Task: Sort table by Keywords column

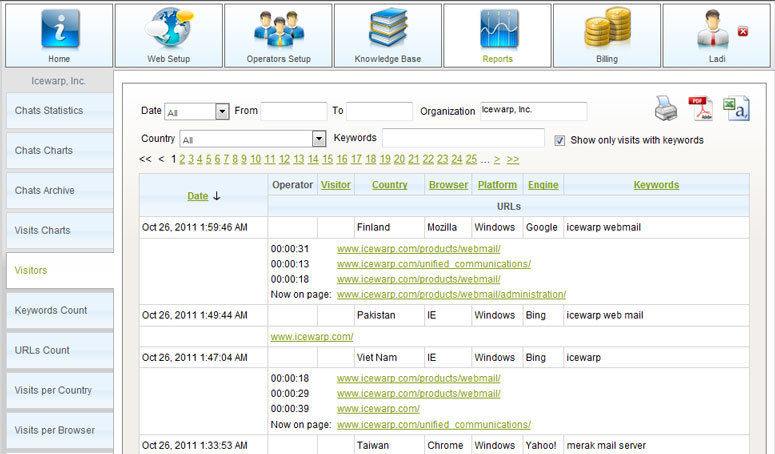Action: click(656, 185)
